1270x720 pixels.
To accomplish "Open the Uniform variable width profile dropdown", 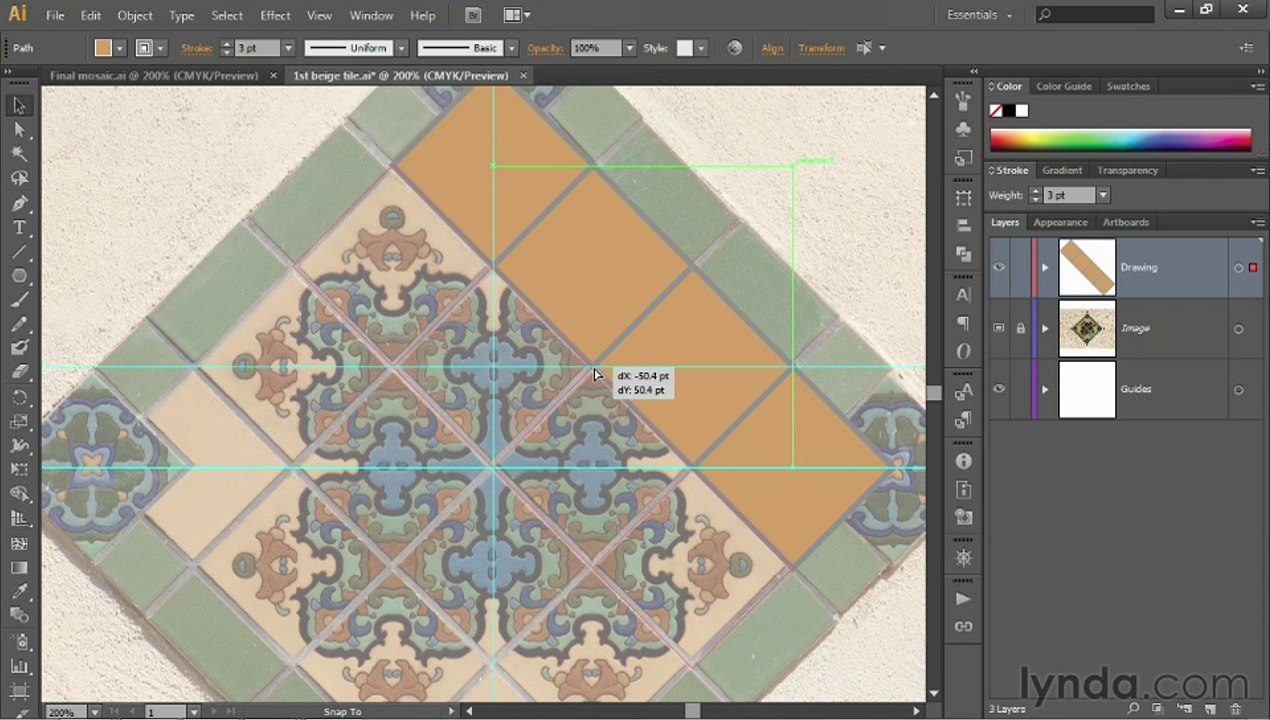I will click(x=401, y=48).
